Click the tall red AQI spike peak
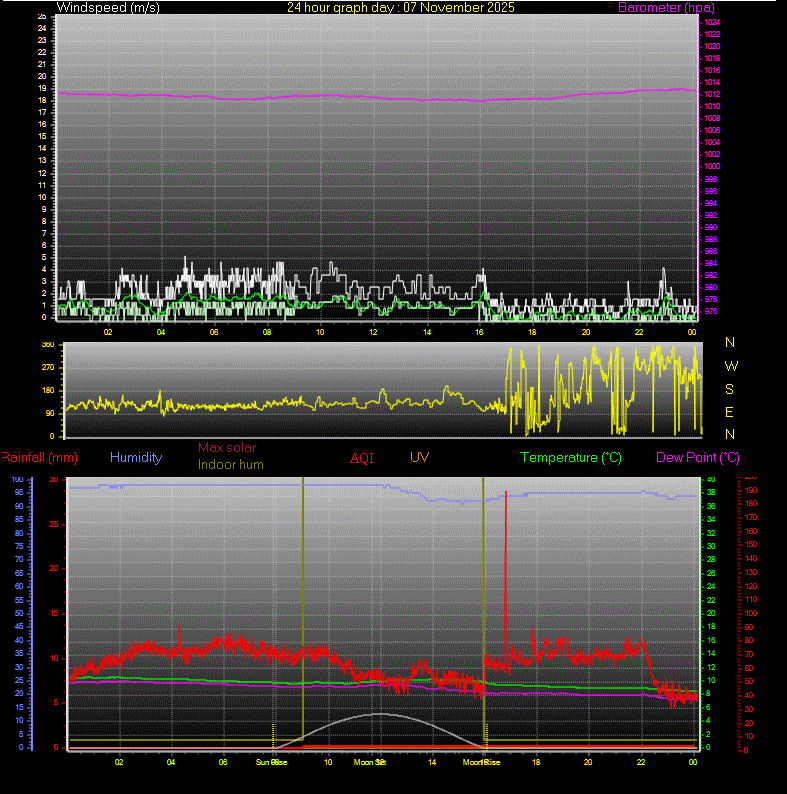787x794 pixels. click(x=506, y=494)
